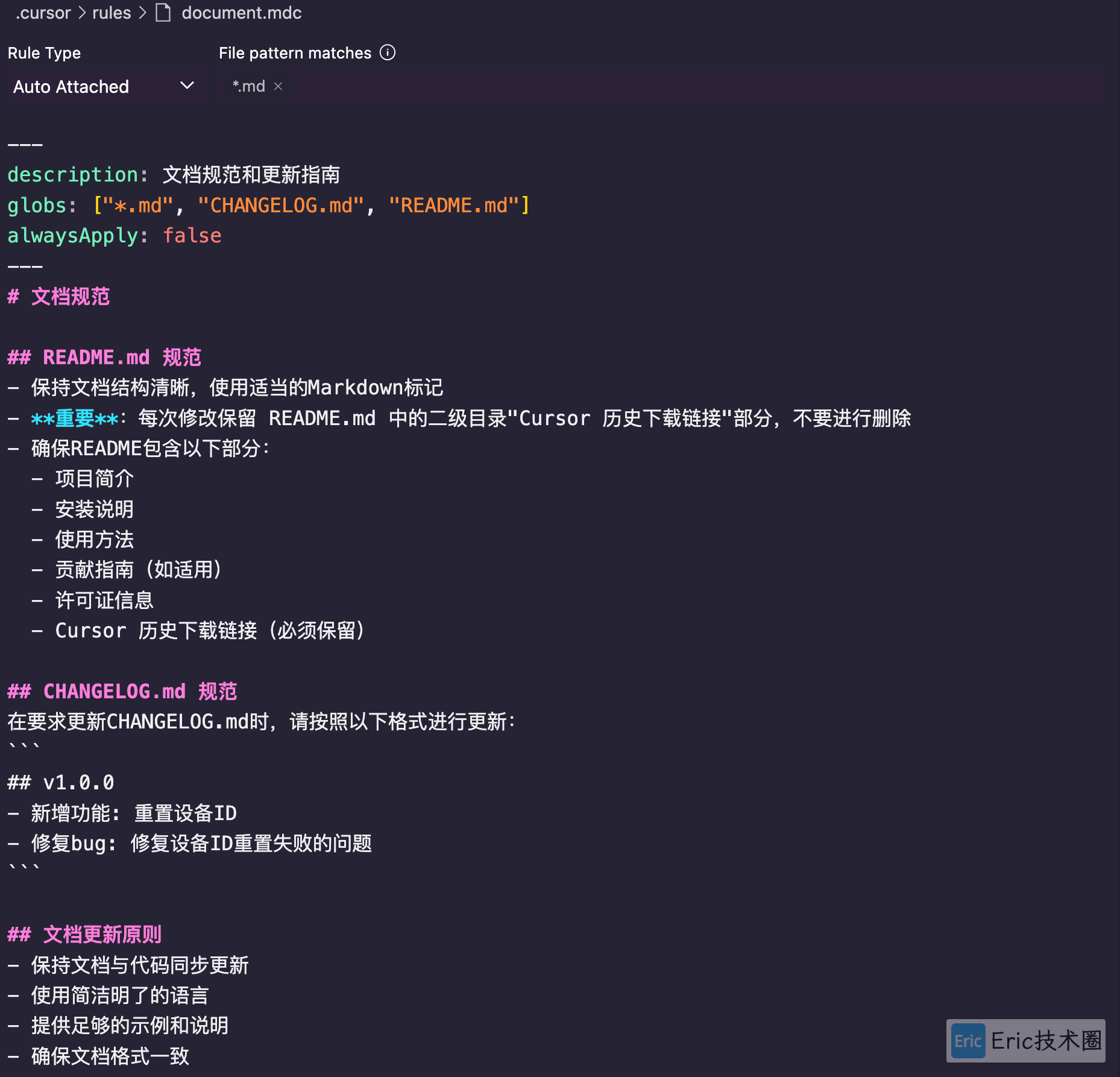Screen dimensions: 1120x1077
Task: Select the *.md tag in the pattern field
Action: (248, 86)
